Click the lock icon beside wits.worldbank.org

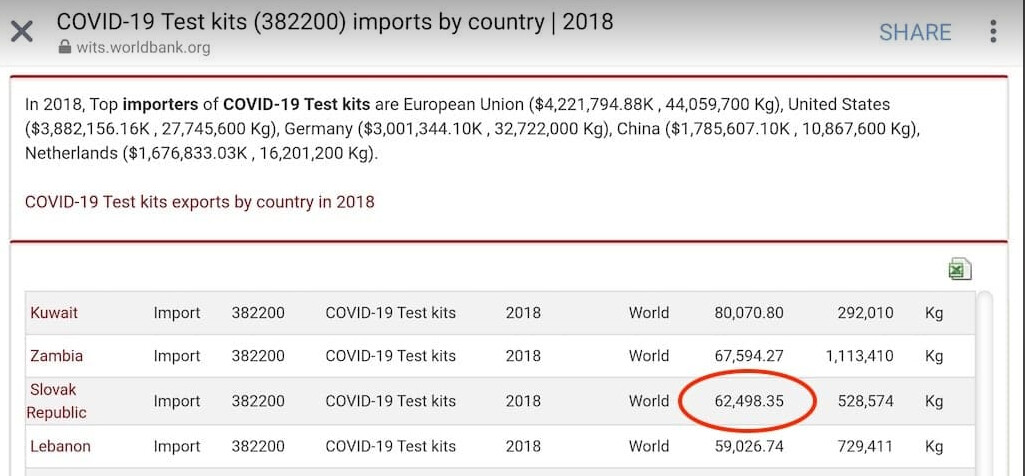pyautogui.click(x=65, y=47)
